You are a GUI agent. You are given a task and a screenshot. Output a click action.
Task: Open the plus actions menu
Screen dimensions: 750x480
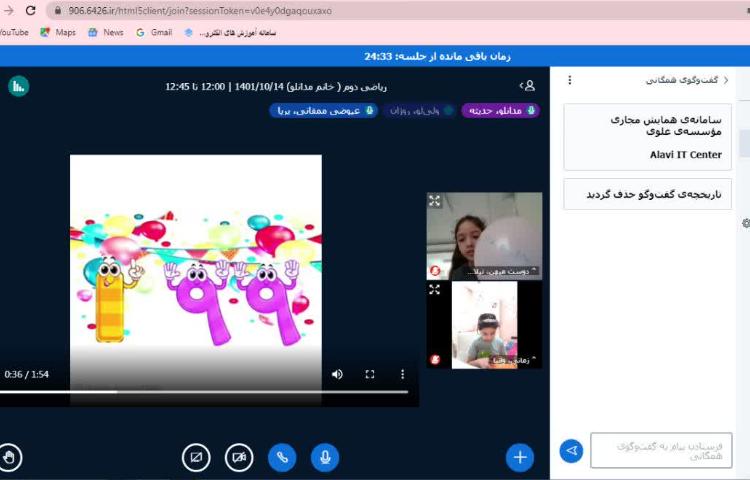coord(520,458)
